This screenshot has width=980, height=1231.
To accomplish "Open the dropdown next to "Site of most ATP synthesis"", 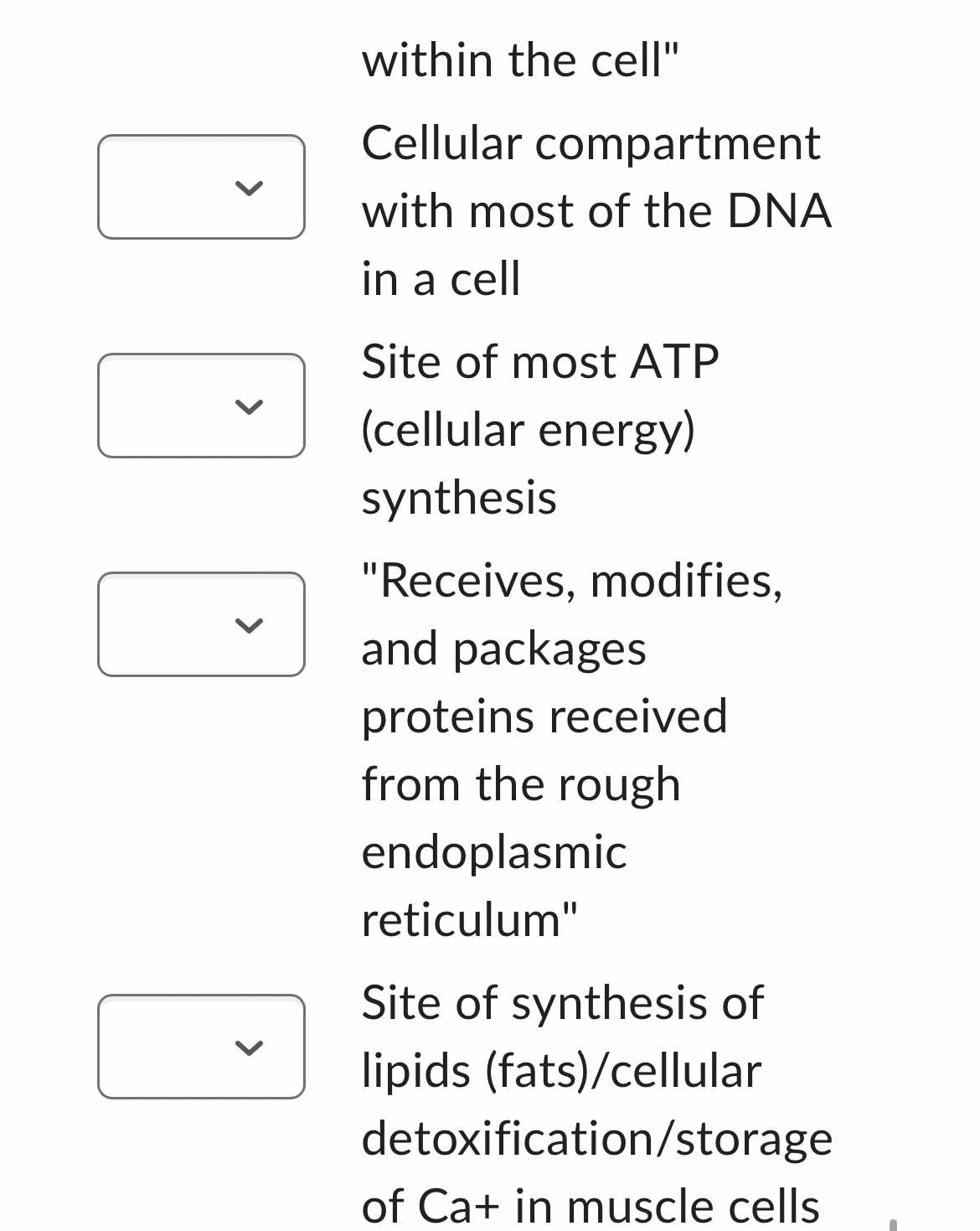I will click(201, 407).
